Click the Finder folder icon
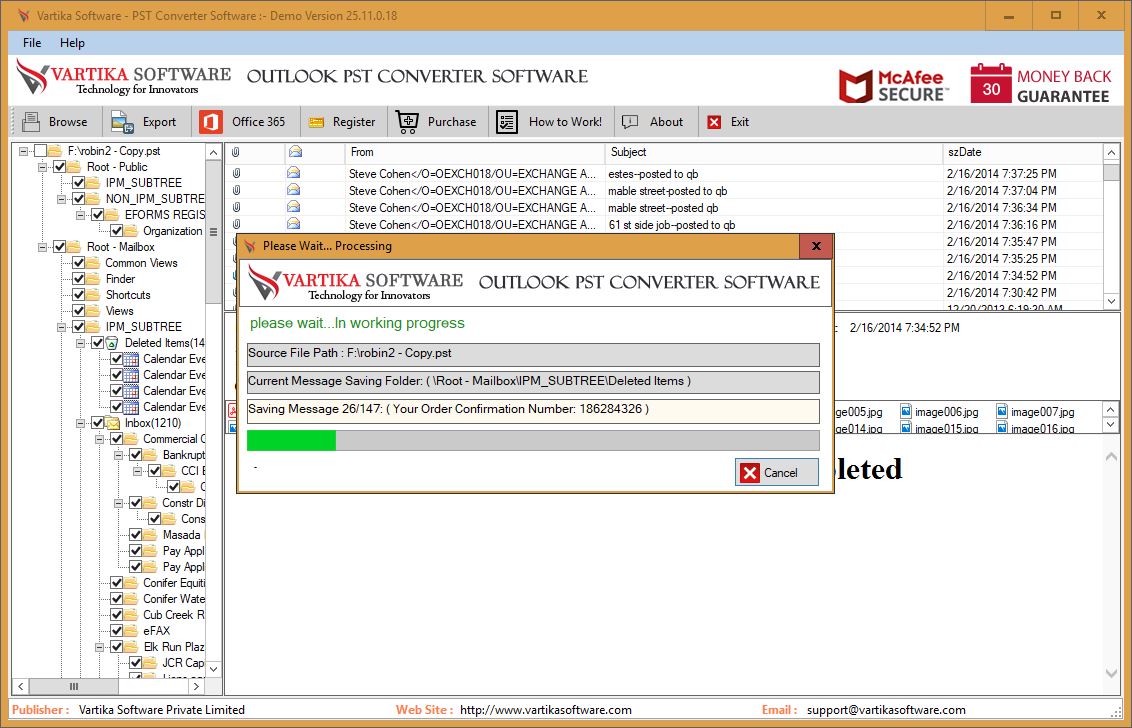This screenshot has height=728, width=1132. click(94, 279)
